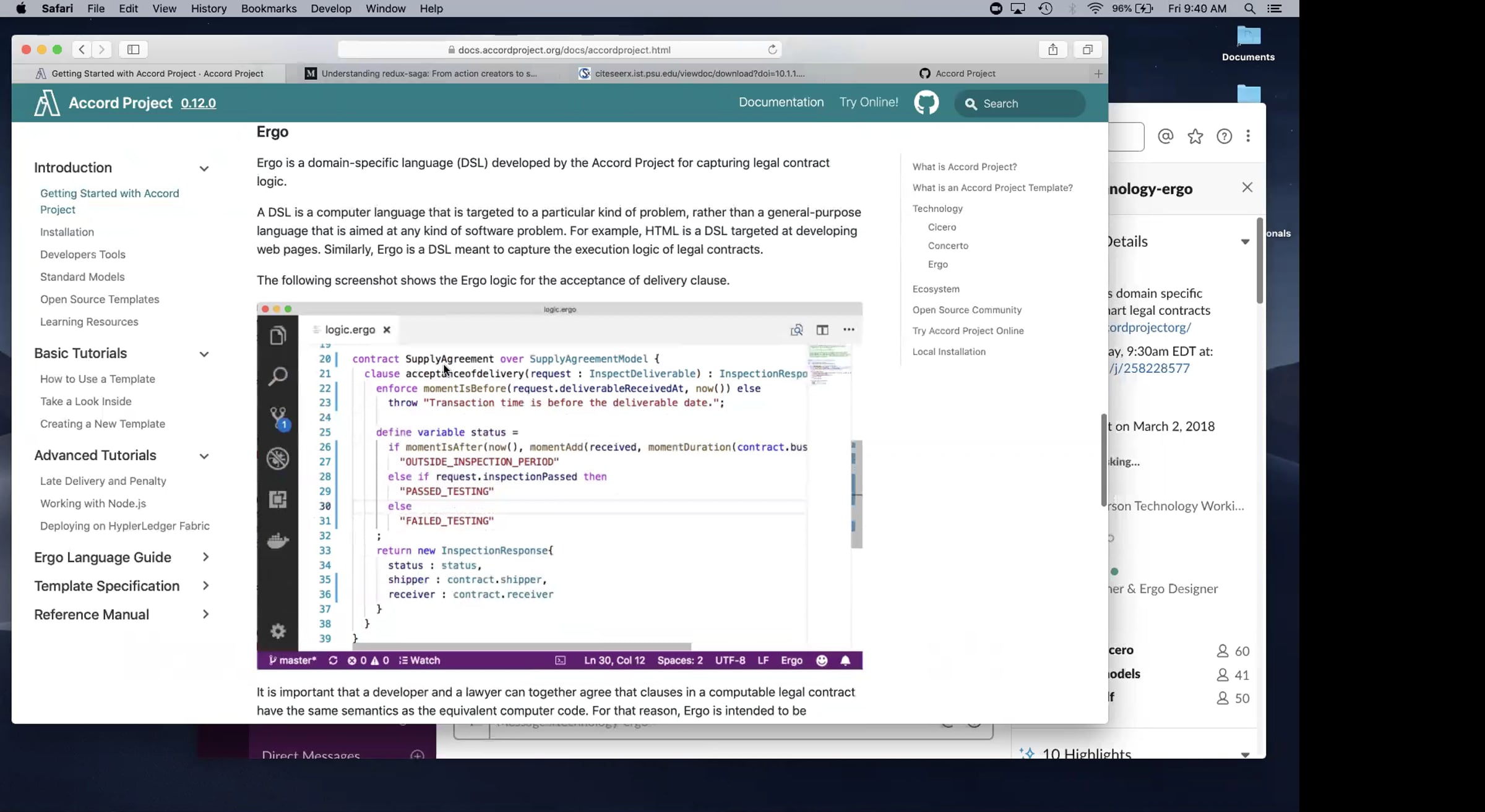The height and width of the screenshot is (812, 1485).
Task: Open the Bookmarks menu
Action: tap(269, 9)
